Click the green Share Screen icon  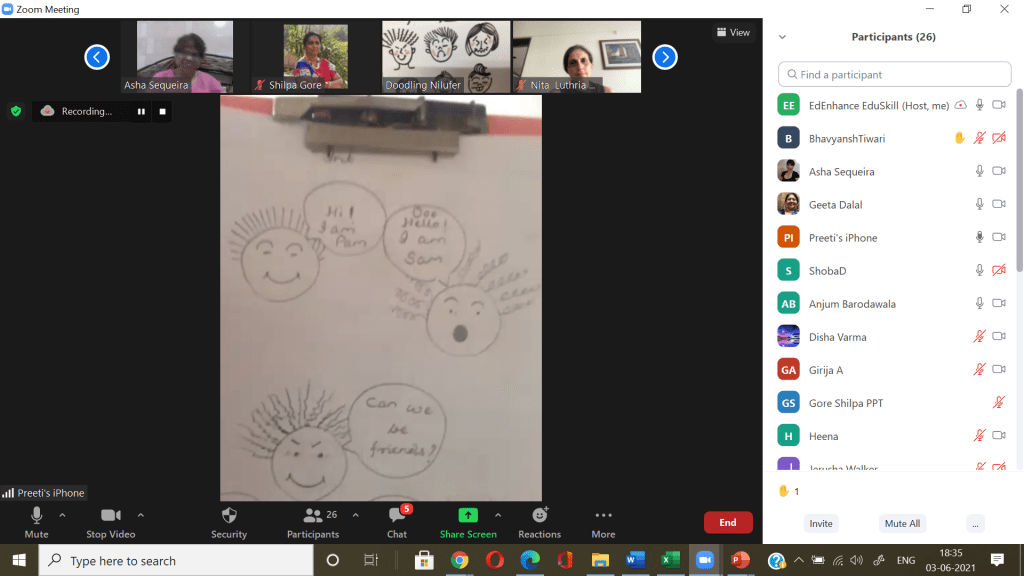point(467,516)
